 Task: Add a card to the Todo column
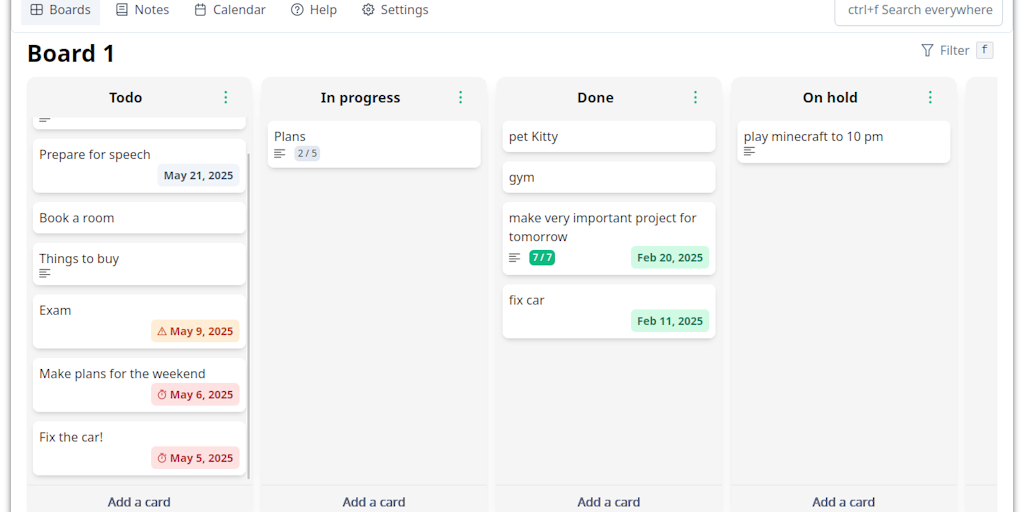pyautogui.click(x=139, y=501)
